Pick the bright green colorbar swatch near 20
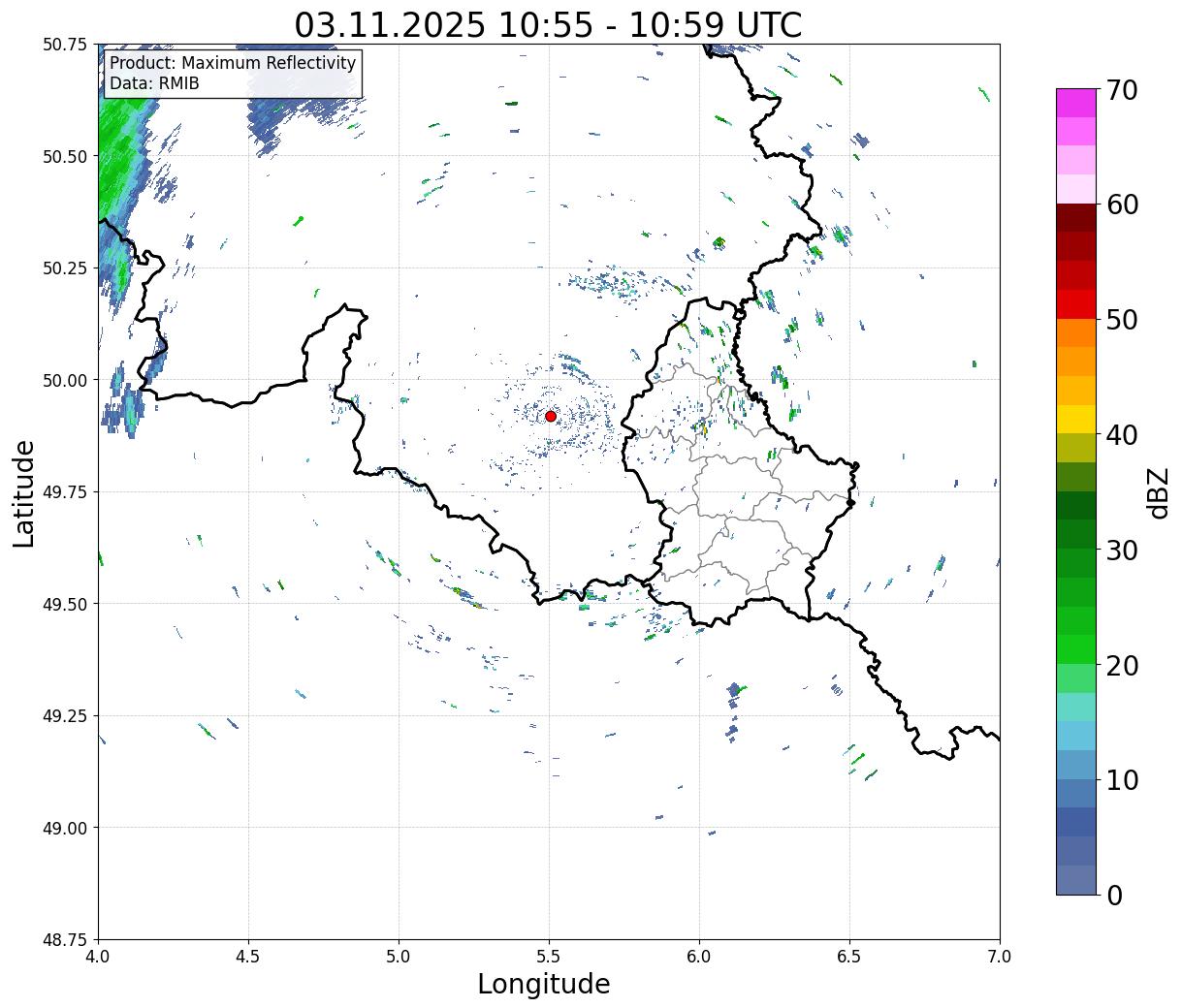Screen dimensions: 1182x1008 (1076, 648)
